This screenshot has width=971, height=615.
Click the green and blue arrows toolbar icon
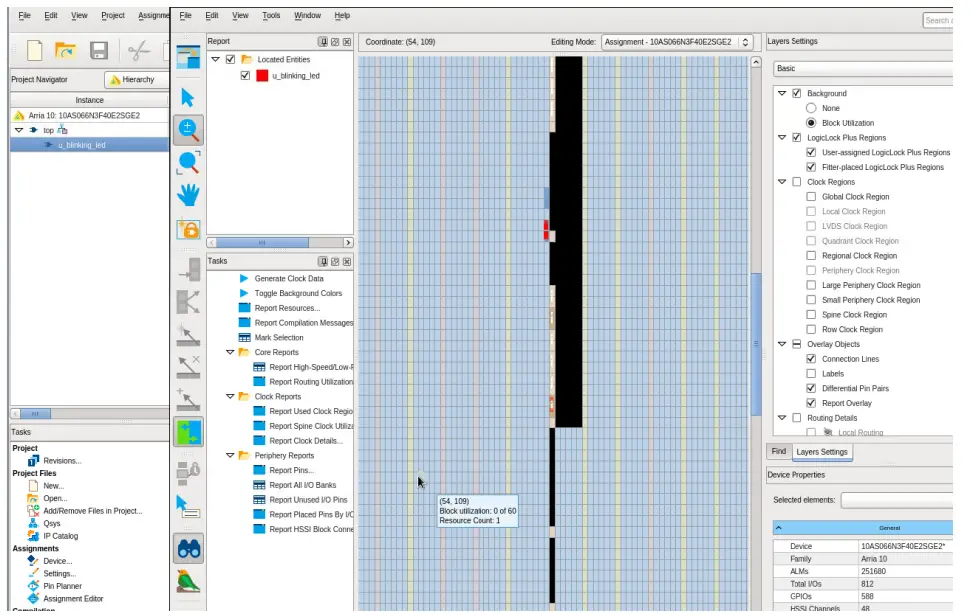point(188,432)
